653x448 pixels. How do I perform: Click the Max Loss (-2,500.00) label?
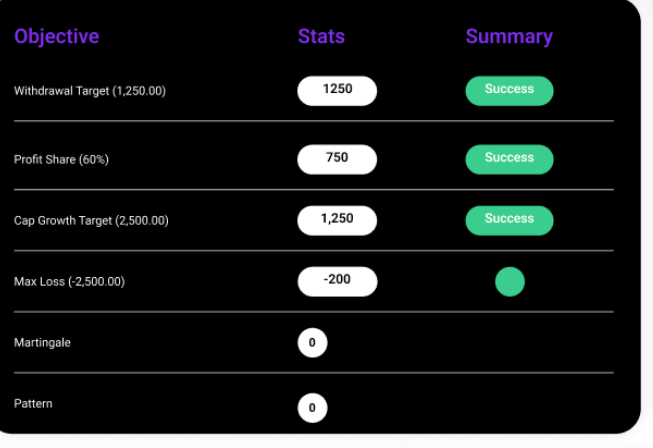coord(70,282)
